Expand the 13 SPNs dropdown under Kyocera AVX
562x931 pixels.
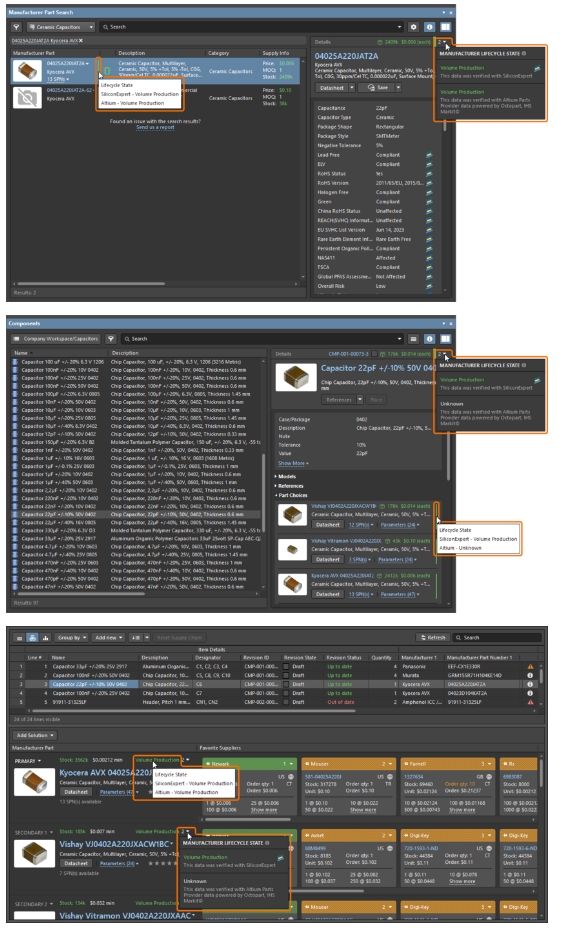[x=58, y=79]
